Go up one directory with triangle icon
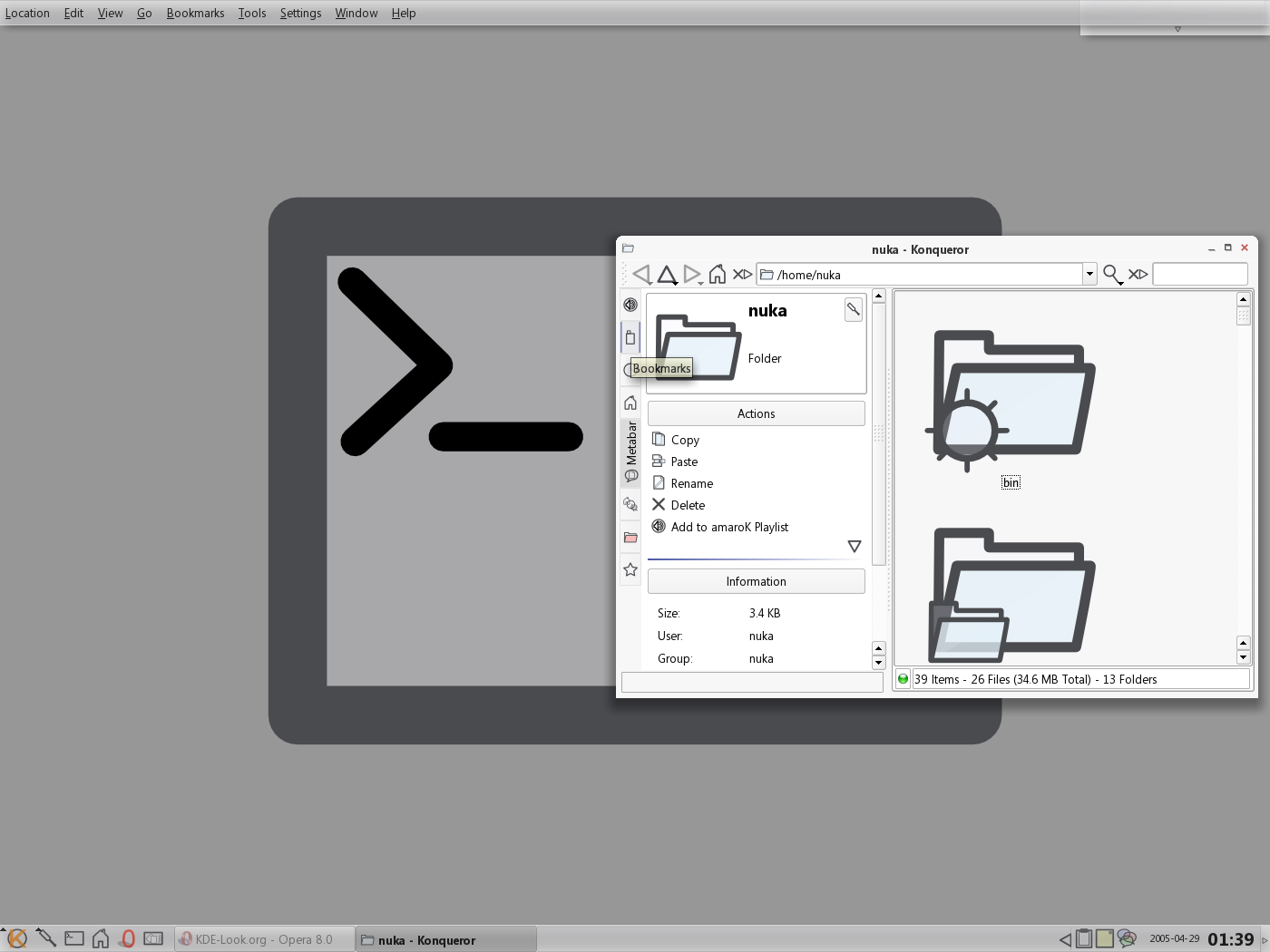The image size is (1270, 952). click(667, 274)
